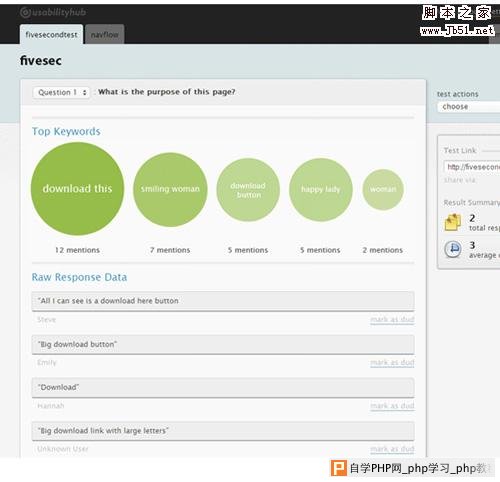This screenshot has height=482, width=500.
Task: Mark Hannah's response as dud
Action: pos(392,406)
